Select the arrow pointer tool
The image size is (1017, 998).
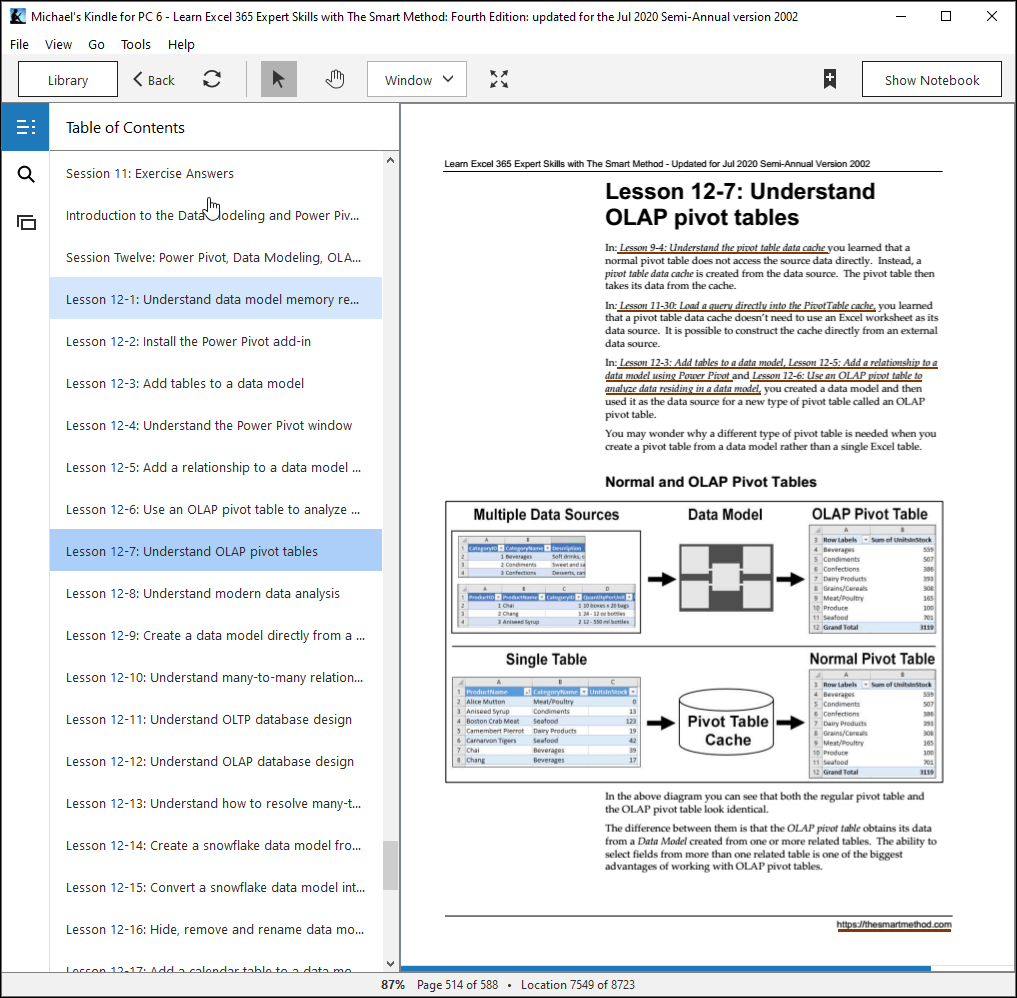coord(279,79)
